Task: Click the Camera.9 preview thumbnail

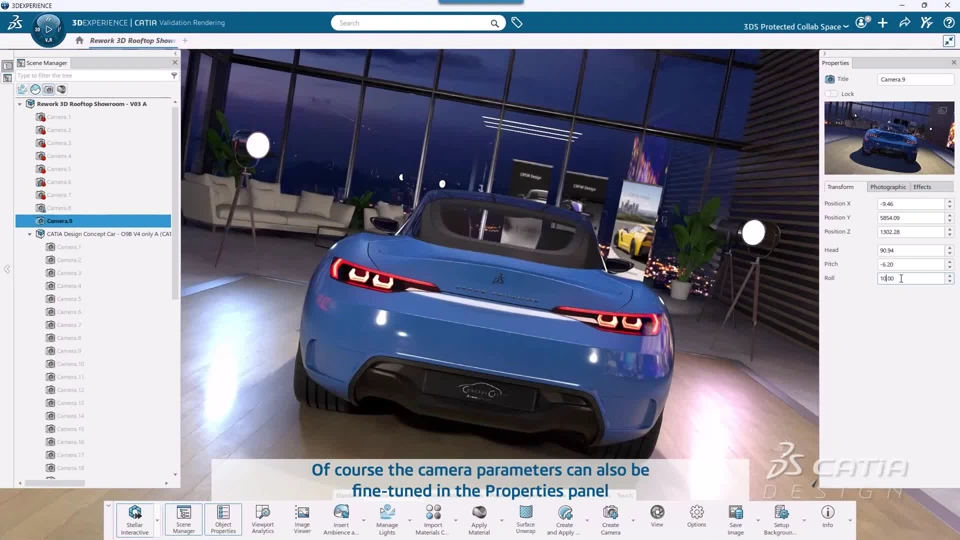Action: 889,138
